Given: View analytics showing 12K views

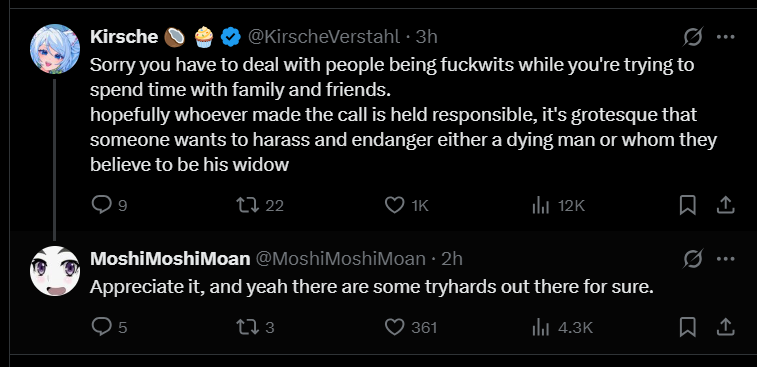Looking at the screenshot, I should point(558,206).
